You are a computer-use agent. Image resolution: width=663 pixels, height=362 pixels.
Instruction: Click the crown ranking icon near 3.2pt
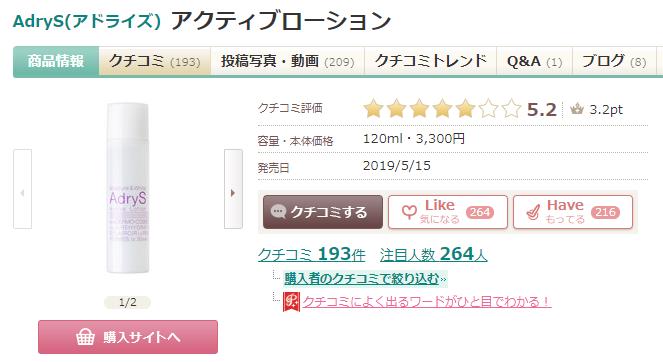point(576,110)
